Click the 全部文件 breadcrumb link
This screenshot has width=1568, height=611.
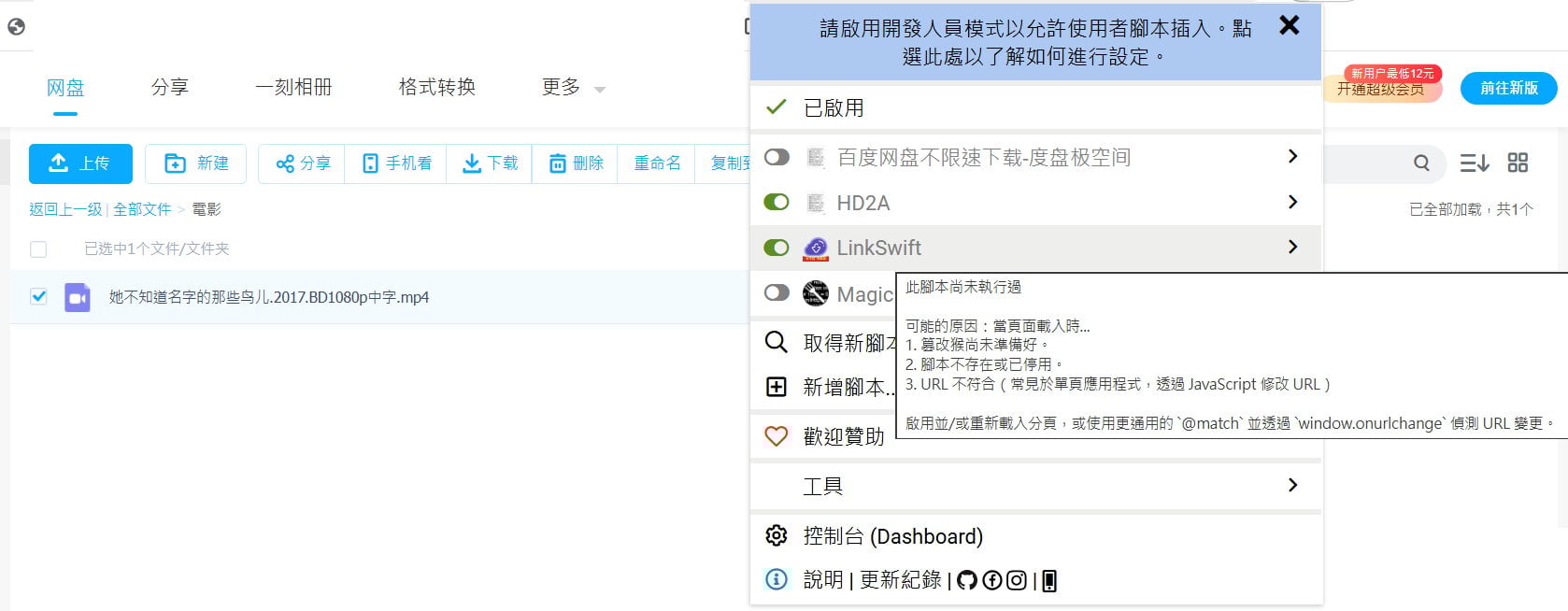[142, 209]
